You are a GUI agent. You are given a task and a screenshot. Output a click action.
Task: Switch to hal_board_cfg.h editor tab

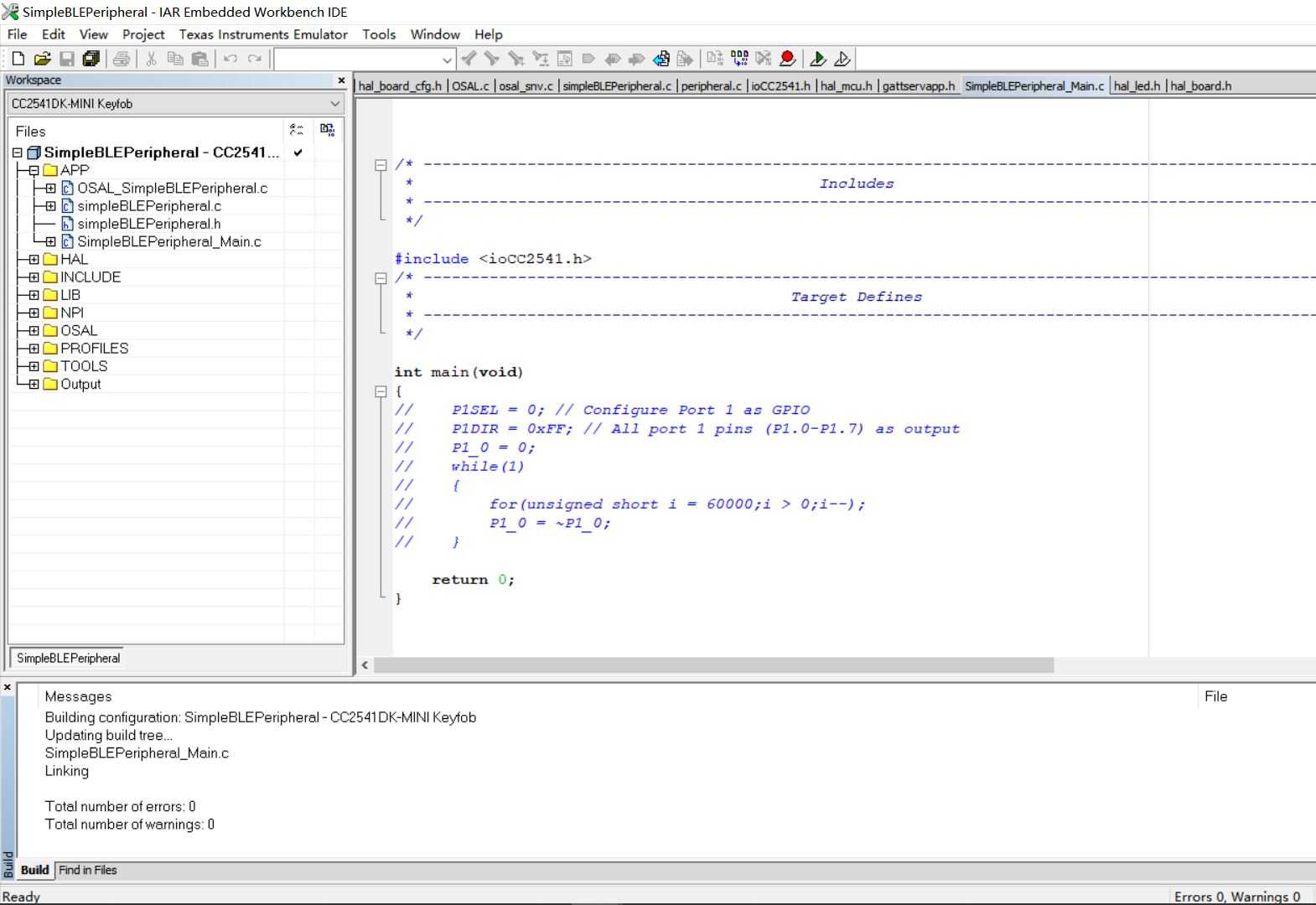[x=400, y=85]
